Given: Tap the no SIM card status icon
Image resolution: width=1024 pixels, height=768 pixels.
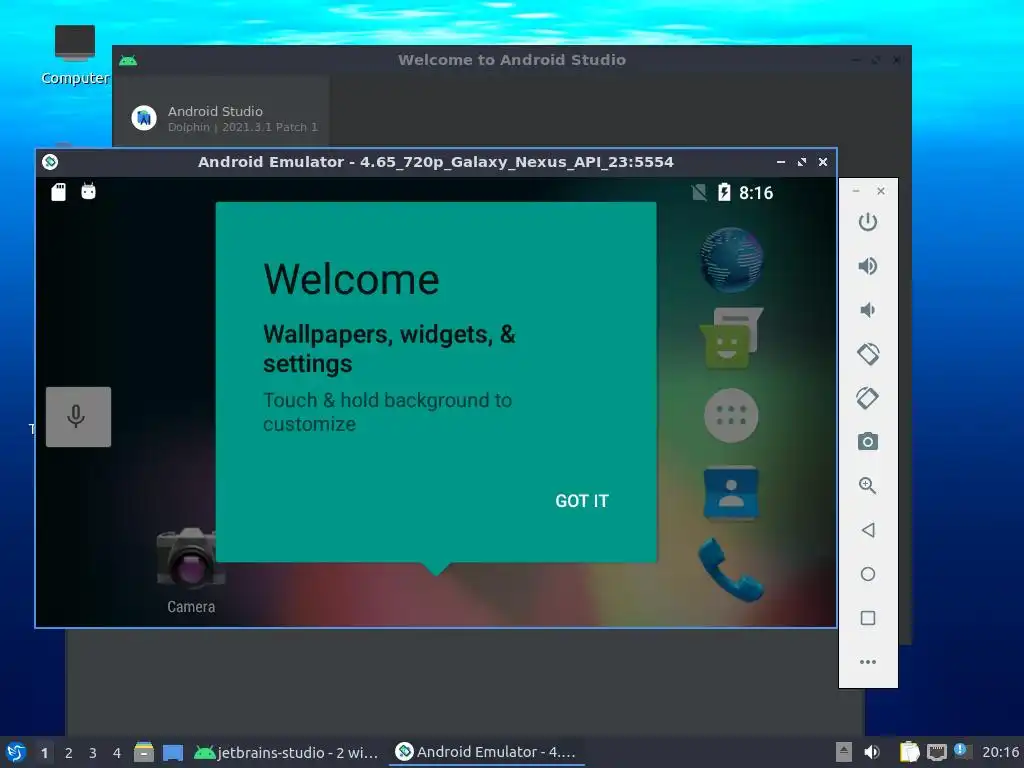Looking at the screenshot, I should point(699,192).
